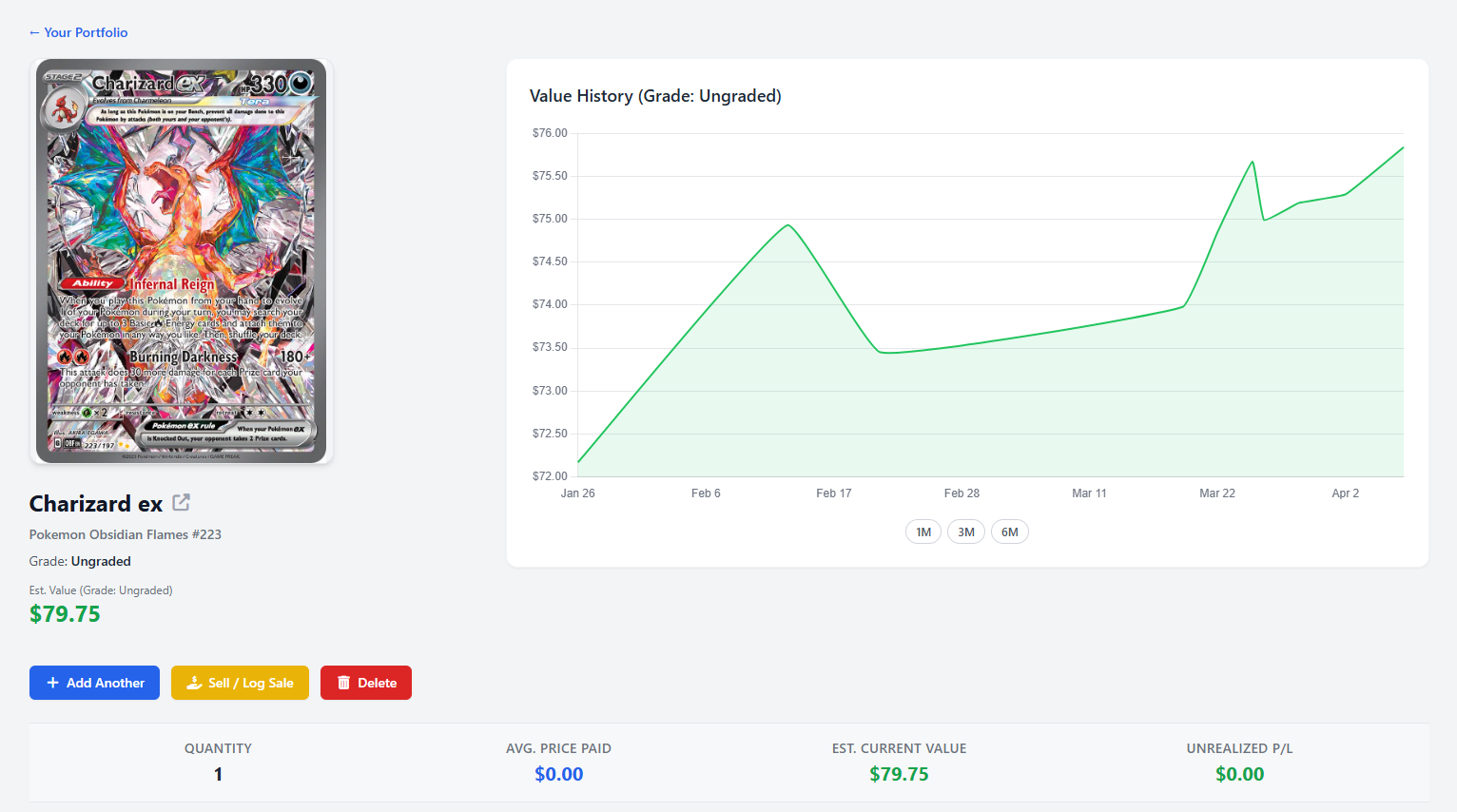
Task: Click the Feb 17 date label on chart
Action: (x=834, y=493)
